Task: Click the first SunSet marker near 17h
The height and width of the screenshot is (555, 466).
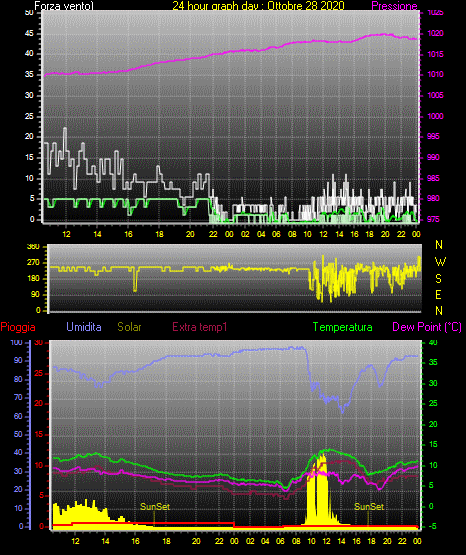Action: click(155, 507)
